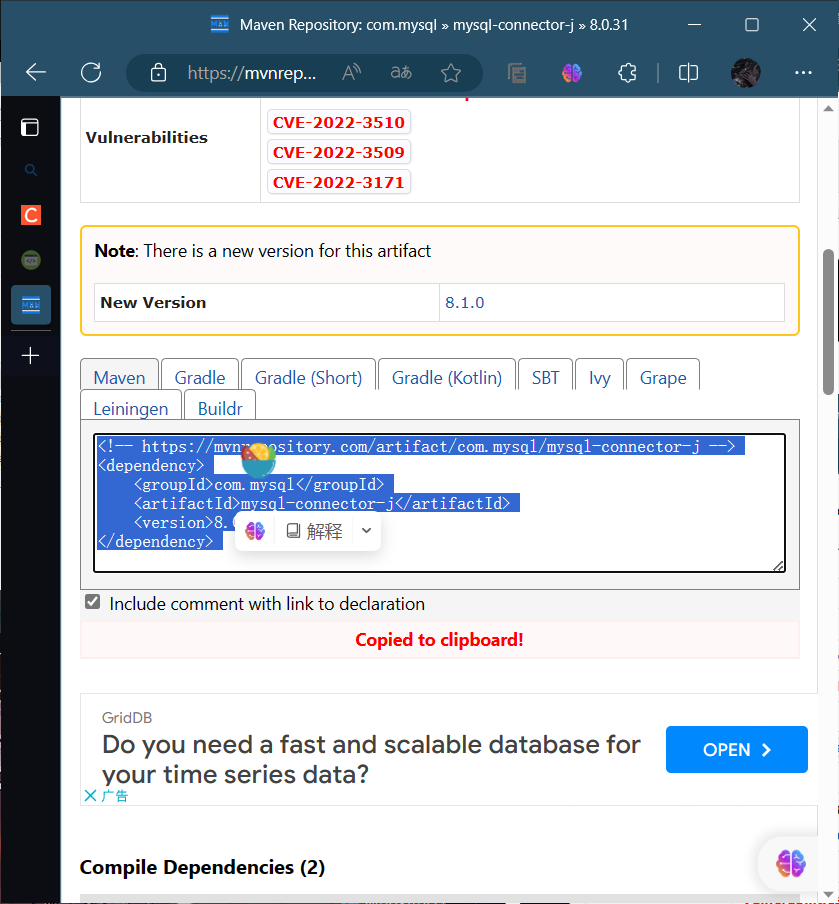Click the scrollbar up arrow
Screen dimensions: 839x904
[829, 108]
